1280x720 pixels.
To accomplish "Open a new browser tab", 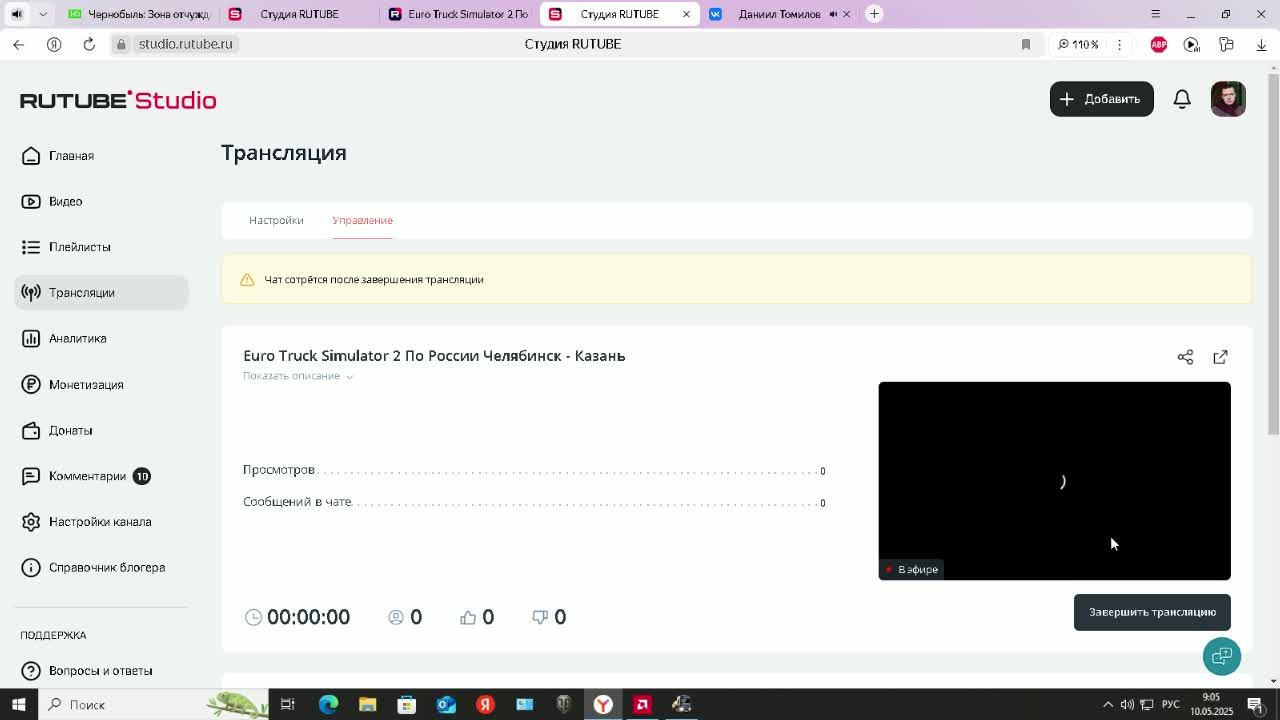I will coord(874,14).
